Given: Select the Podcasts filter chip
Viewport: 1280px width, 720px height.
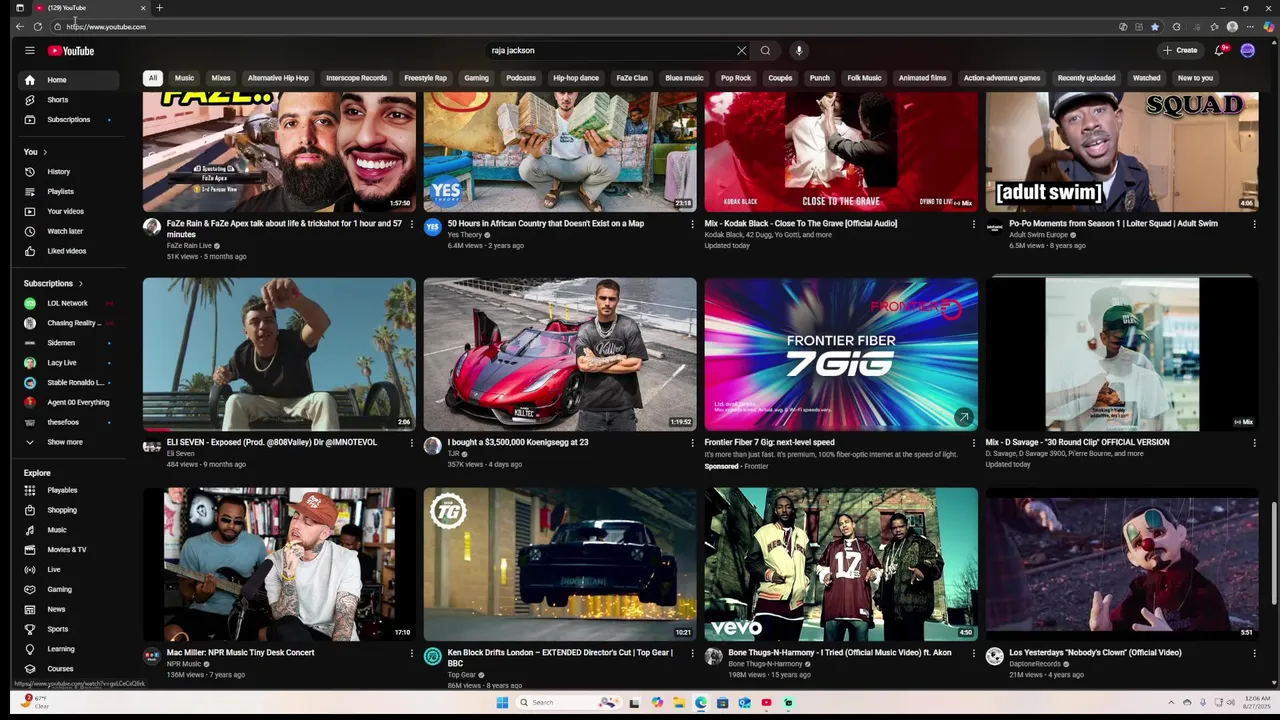Looking at the screenshot, I should [521, 78].
